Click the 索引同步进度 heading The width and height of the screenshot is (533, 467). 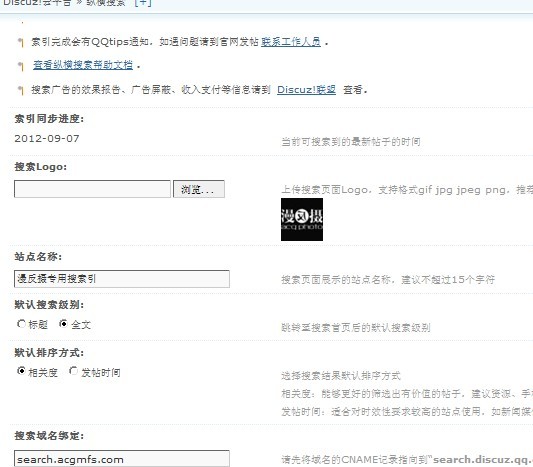click(x=49, y=119)
